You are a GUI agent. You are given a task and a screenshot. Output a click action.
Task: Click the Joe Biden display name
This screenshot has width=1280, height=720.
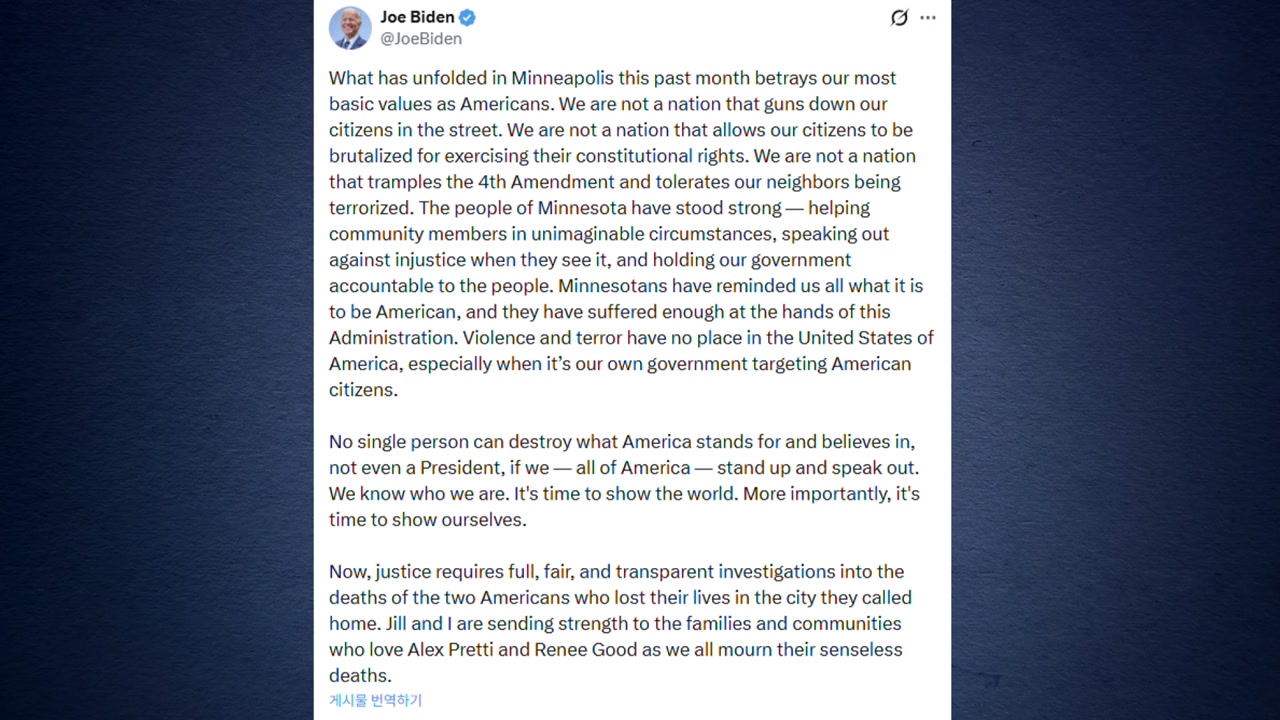tap(417, 17)
